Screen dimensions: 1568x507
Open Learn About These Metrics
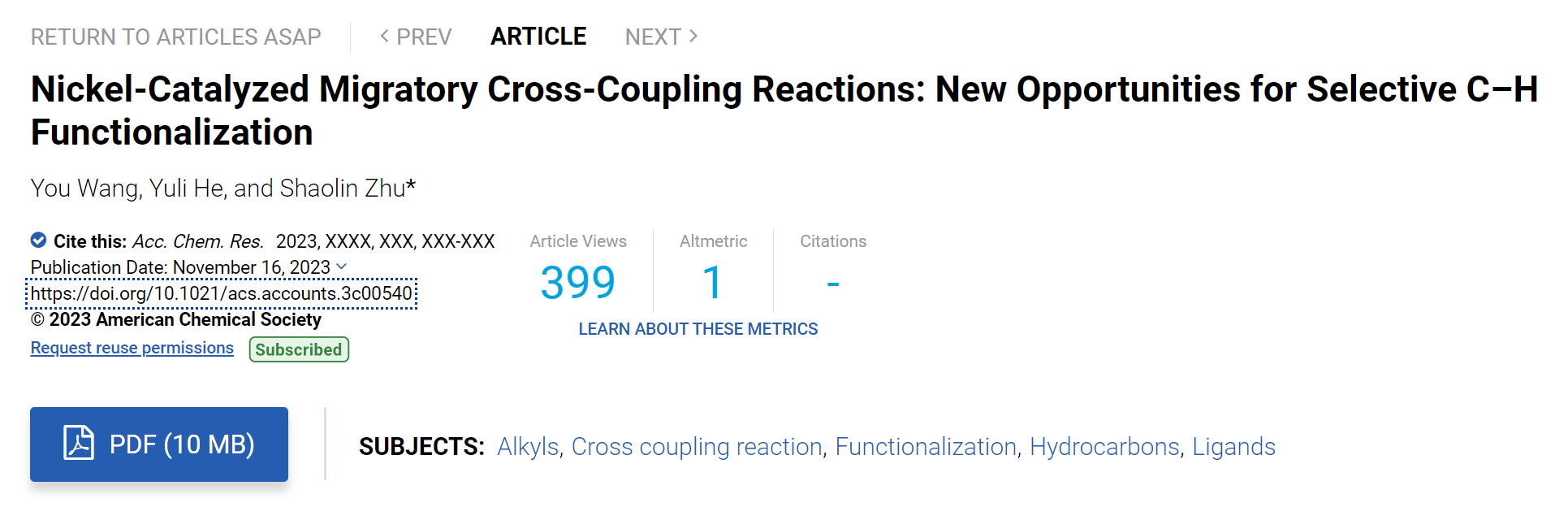click(x=698, y=329)
